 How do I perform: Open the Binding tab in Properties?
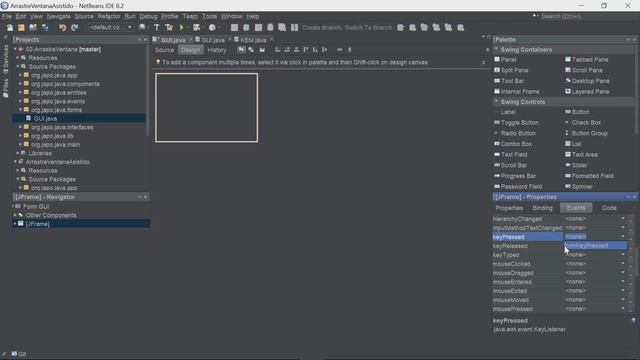point(542,208)
